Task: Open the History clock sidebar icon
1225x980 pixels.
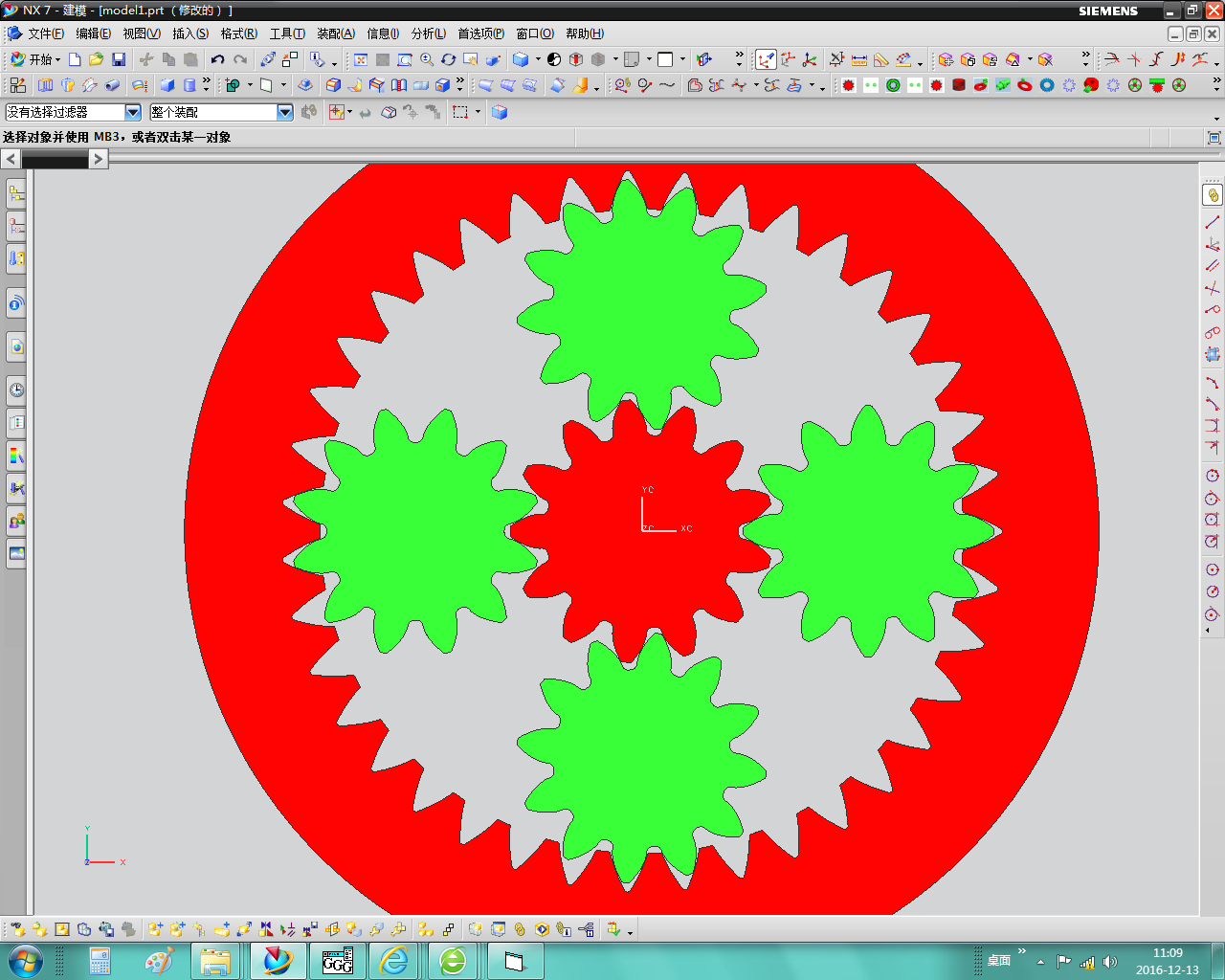Action: 16,390
